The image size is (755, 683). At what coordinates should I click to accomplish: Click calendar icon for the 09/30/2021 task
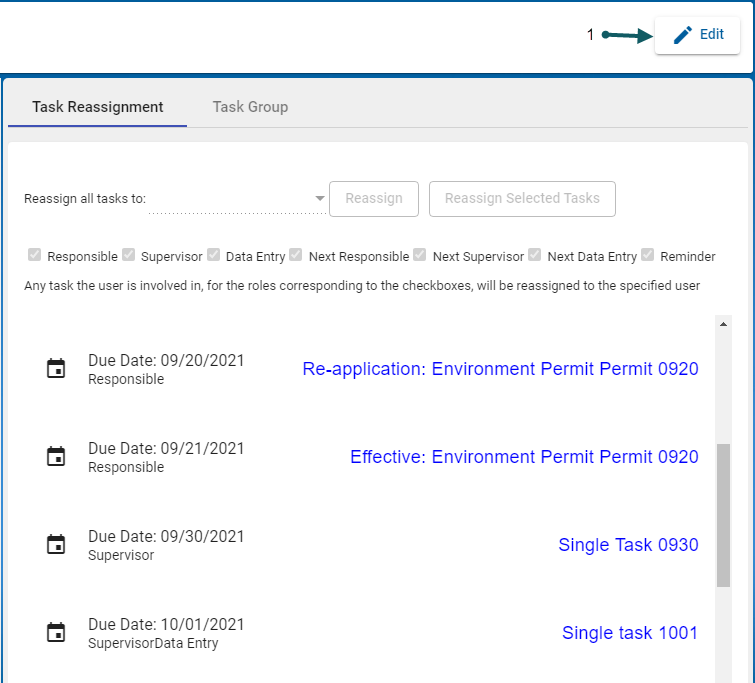57,545
